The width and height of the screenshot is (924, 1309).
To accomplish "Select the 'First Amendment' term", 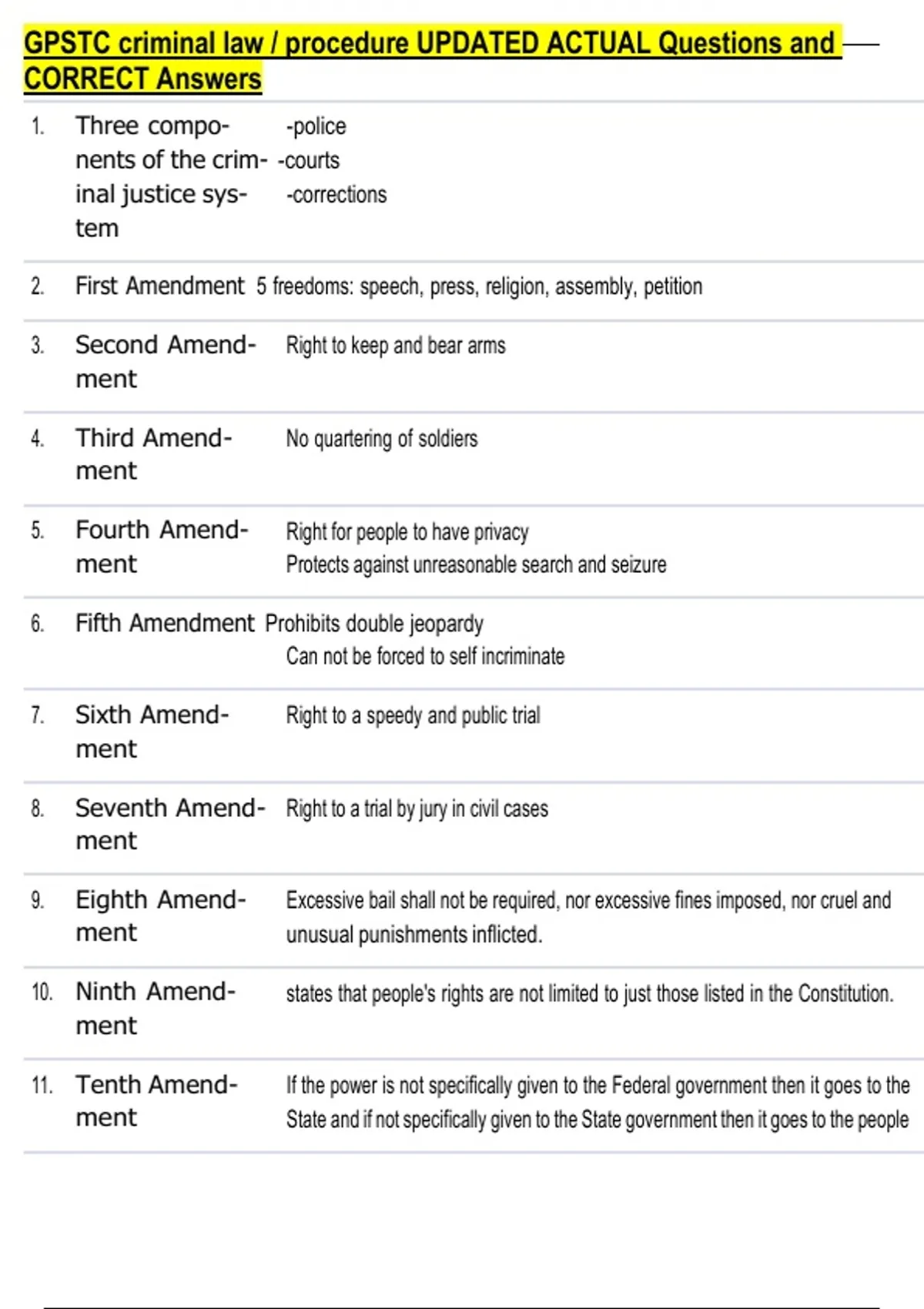I will pyautogui.click(x=159, y=286).
